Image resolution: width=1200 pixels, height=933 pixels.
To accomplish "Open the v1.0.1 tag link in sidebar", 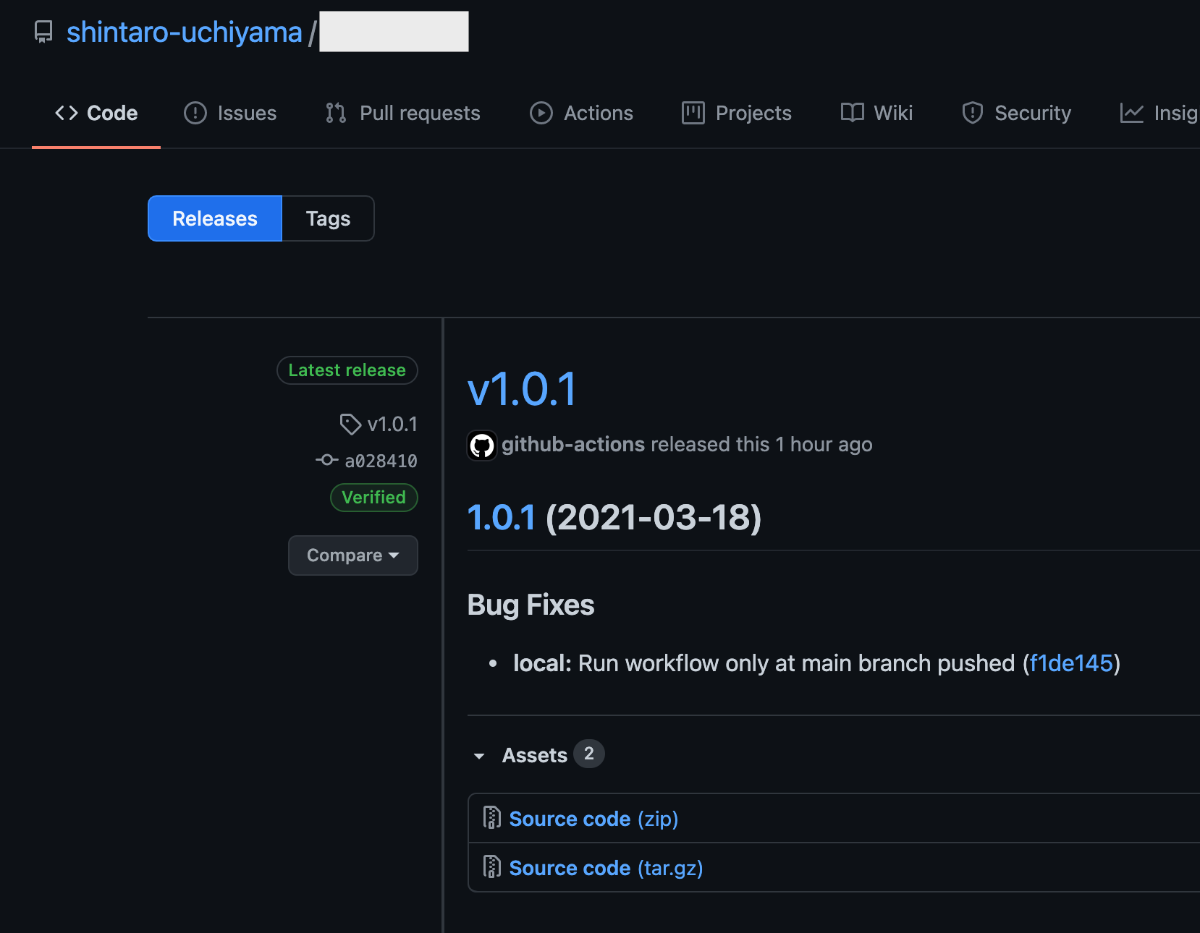I will point(392,424).
